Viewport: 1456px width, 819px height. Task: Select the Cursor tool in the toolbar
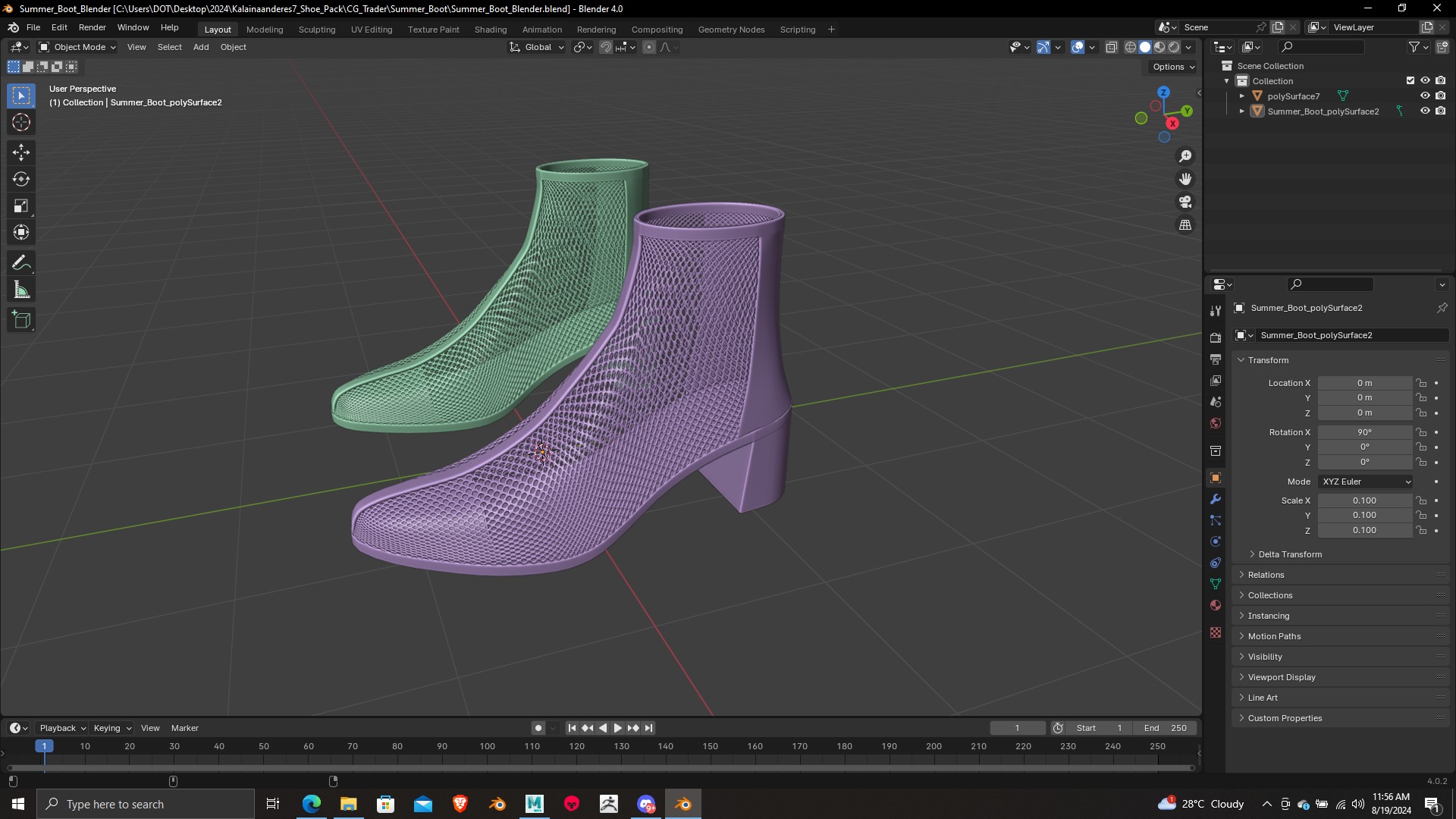point(21,123)
